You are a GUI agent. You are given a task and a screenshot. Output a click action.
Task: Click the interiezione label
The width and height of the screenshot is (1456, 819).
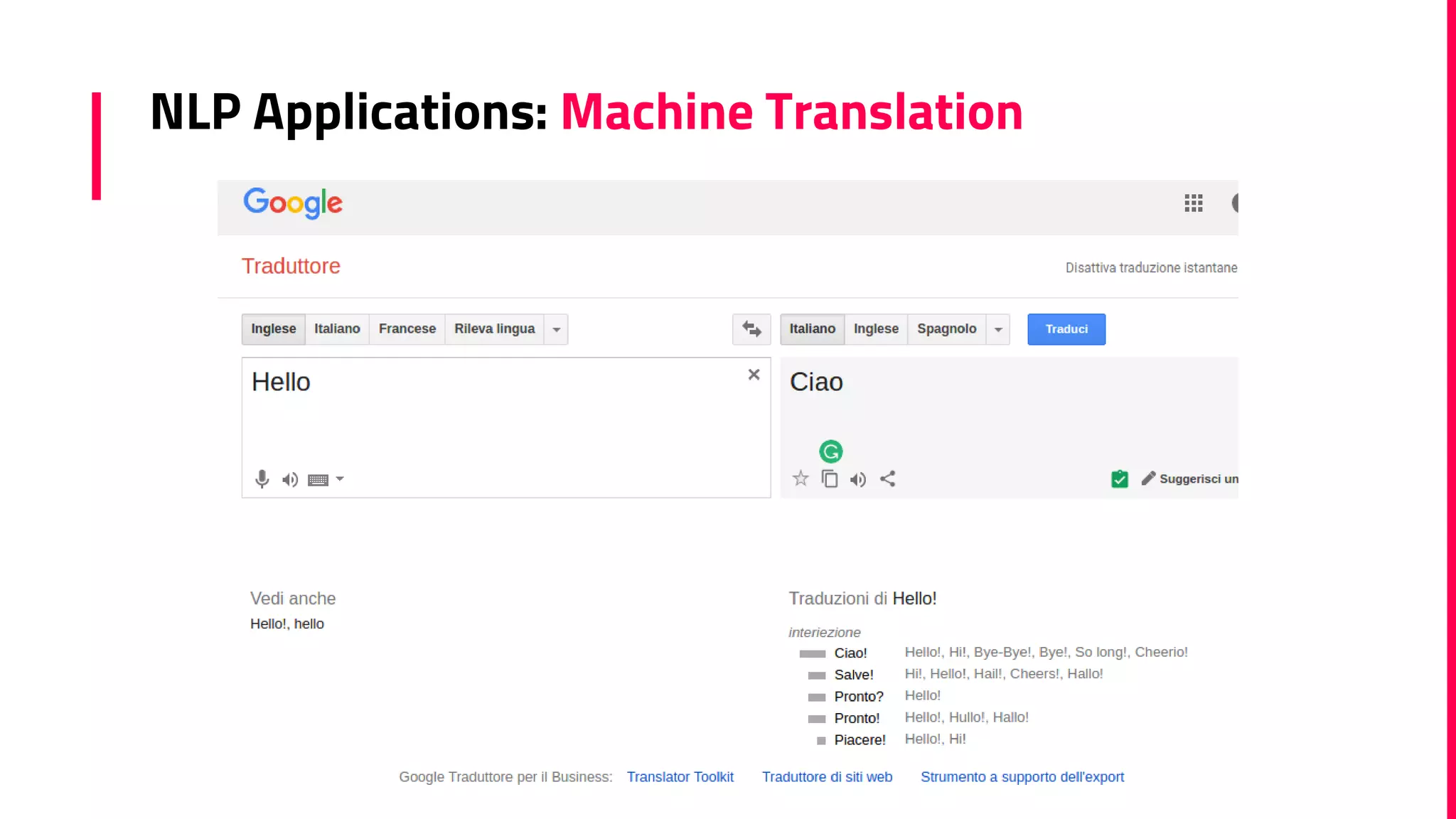824,632
